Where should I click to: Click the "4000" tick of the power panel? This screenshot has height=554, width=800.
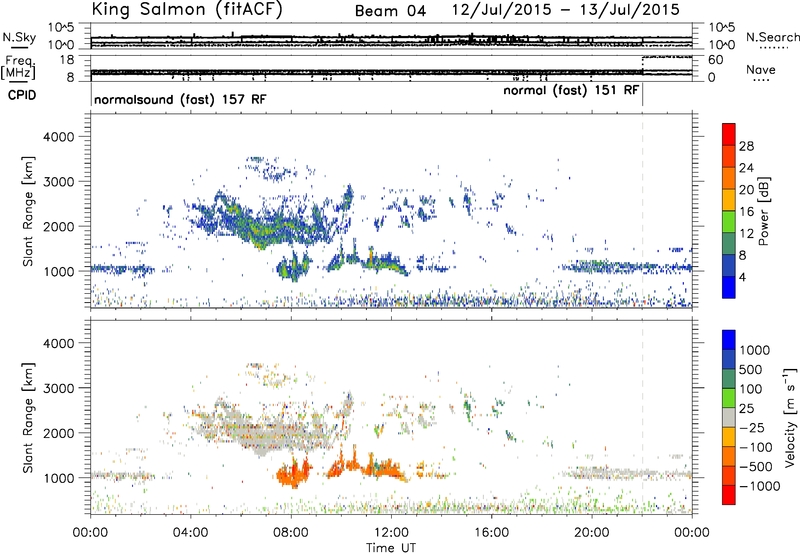click(58, 137)
